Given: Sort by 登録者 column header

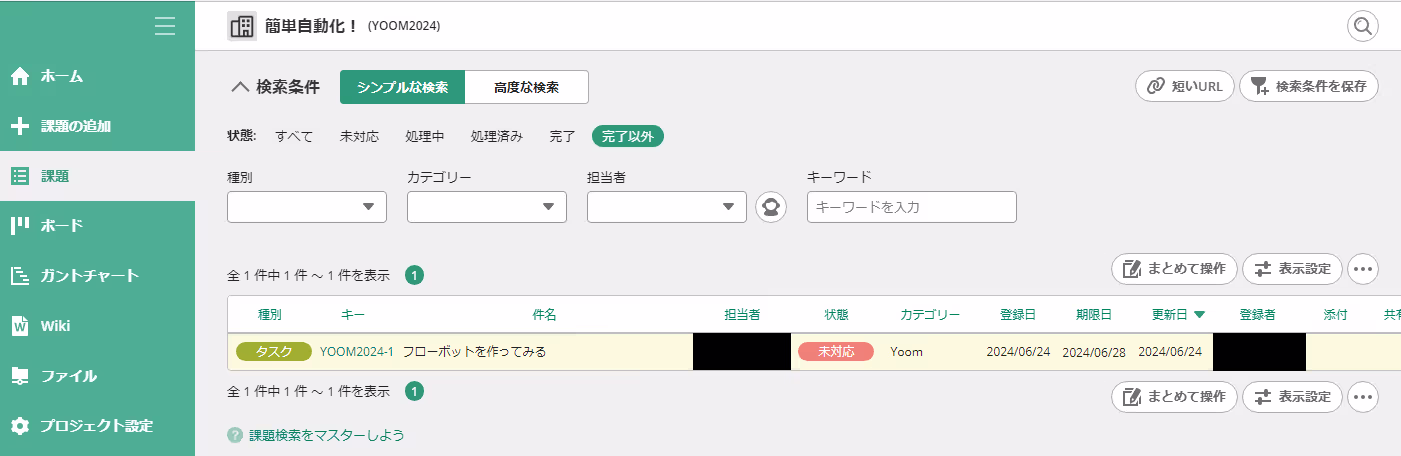Looking at the screenshot, I should coord(1258,314).
